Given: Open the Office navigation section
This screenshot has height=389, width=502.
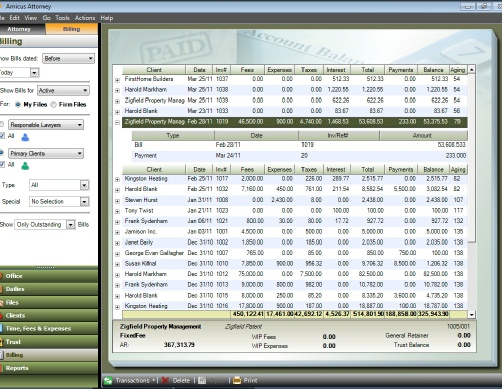Looking at the screenshot, I should tap(49, 276).
